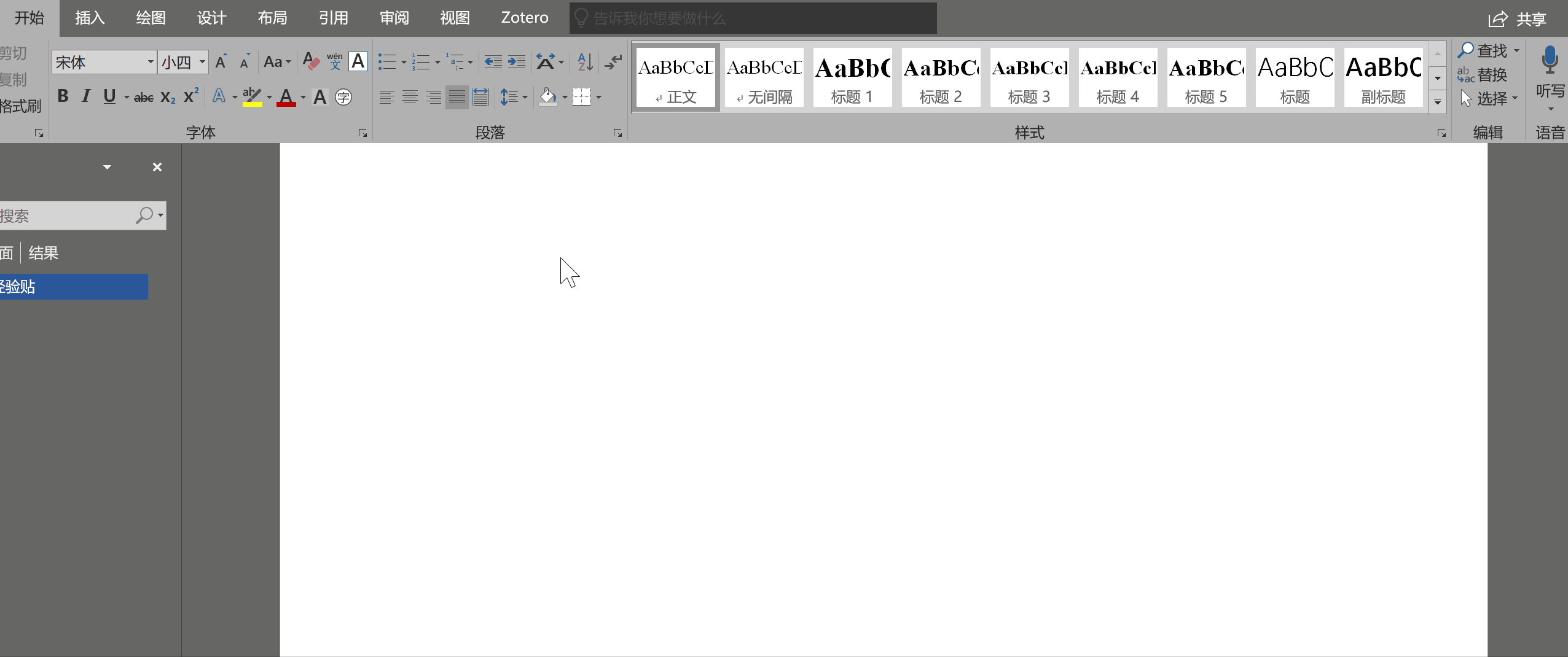
Task: Apply distributed alignment
Action: (480, 97)
